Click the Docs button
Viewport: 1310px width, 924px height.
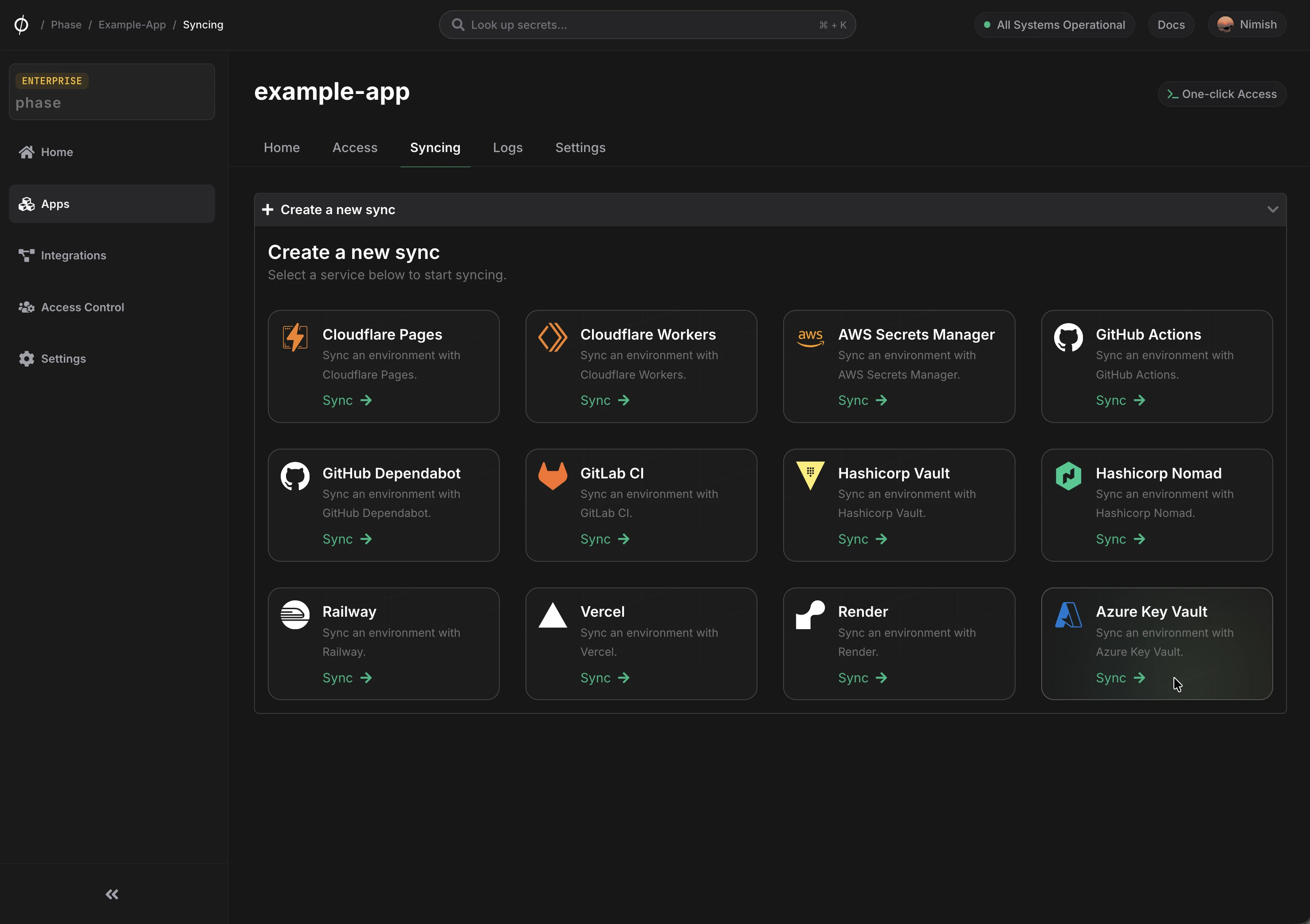1171,24
